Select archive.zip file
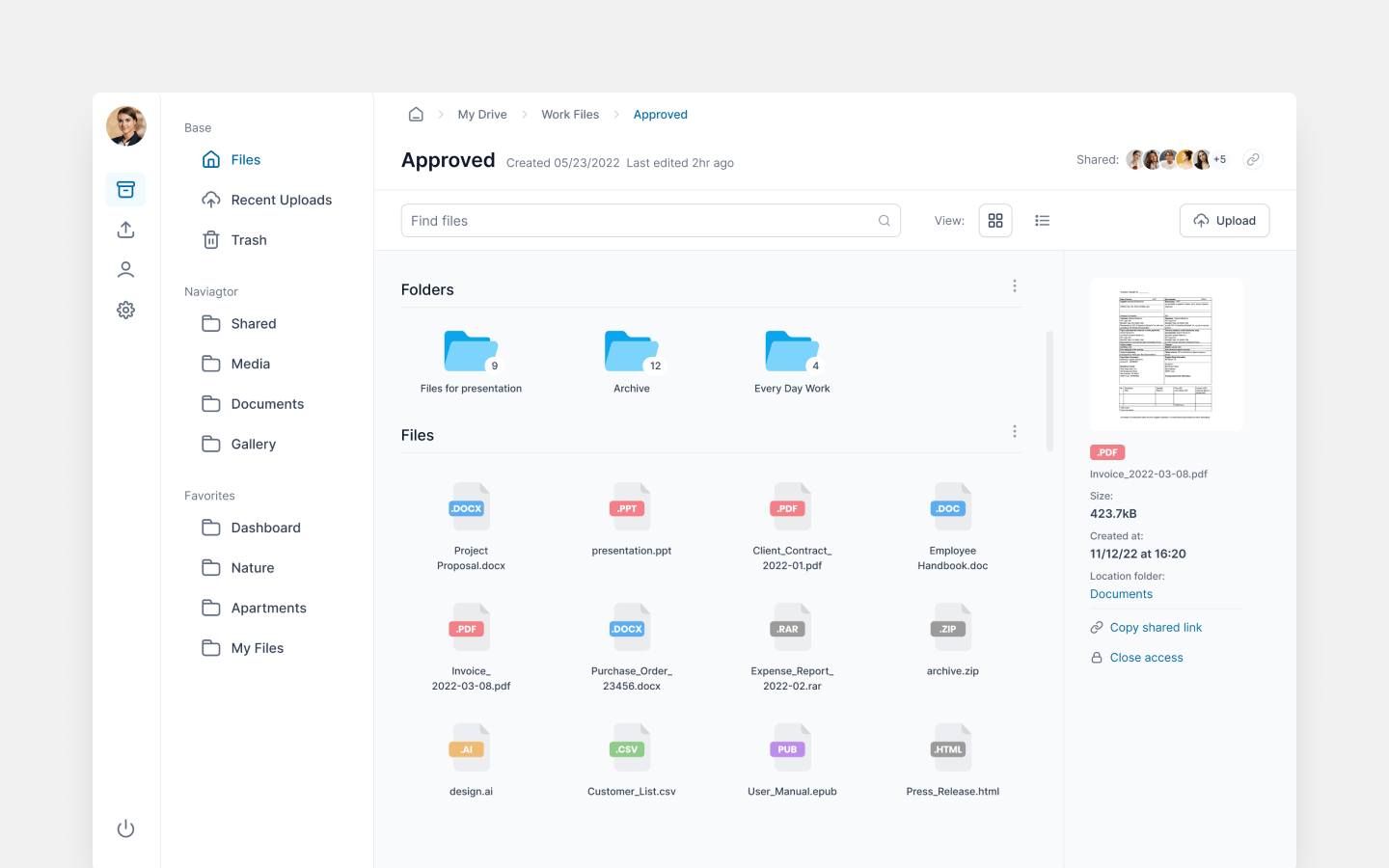This screenshot has height=868, width=1389. pyautogui.click(x=953, y=640)
